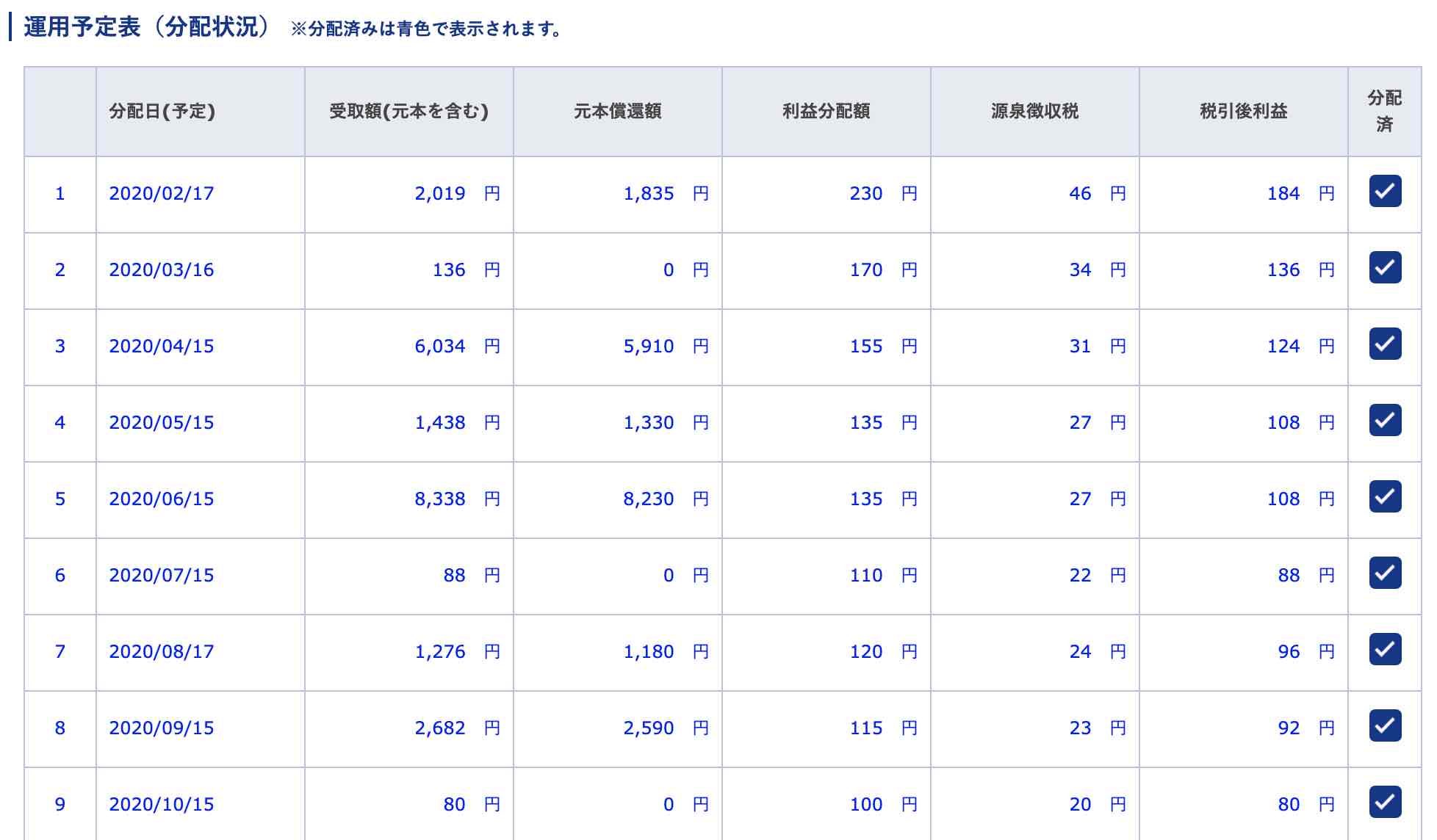Click the received amount 2,682 円
This screenshot has height=840, width=1437.
(x=457, y=728)
